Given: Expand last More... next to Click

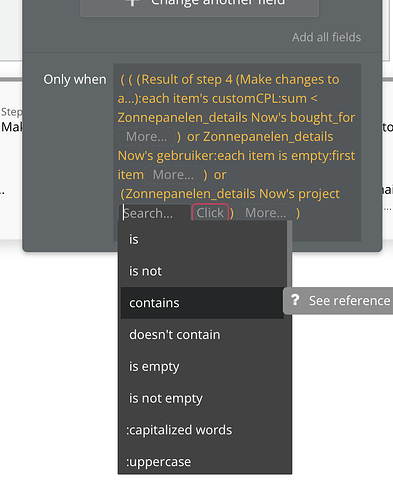Looking at the screenshot, I should point(266,213).
